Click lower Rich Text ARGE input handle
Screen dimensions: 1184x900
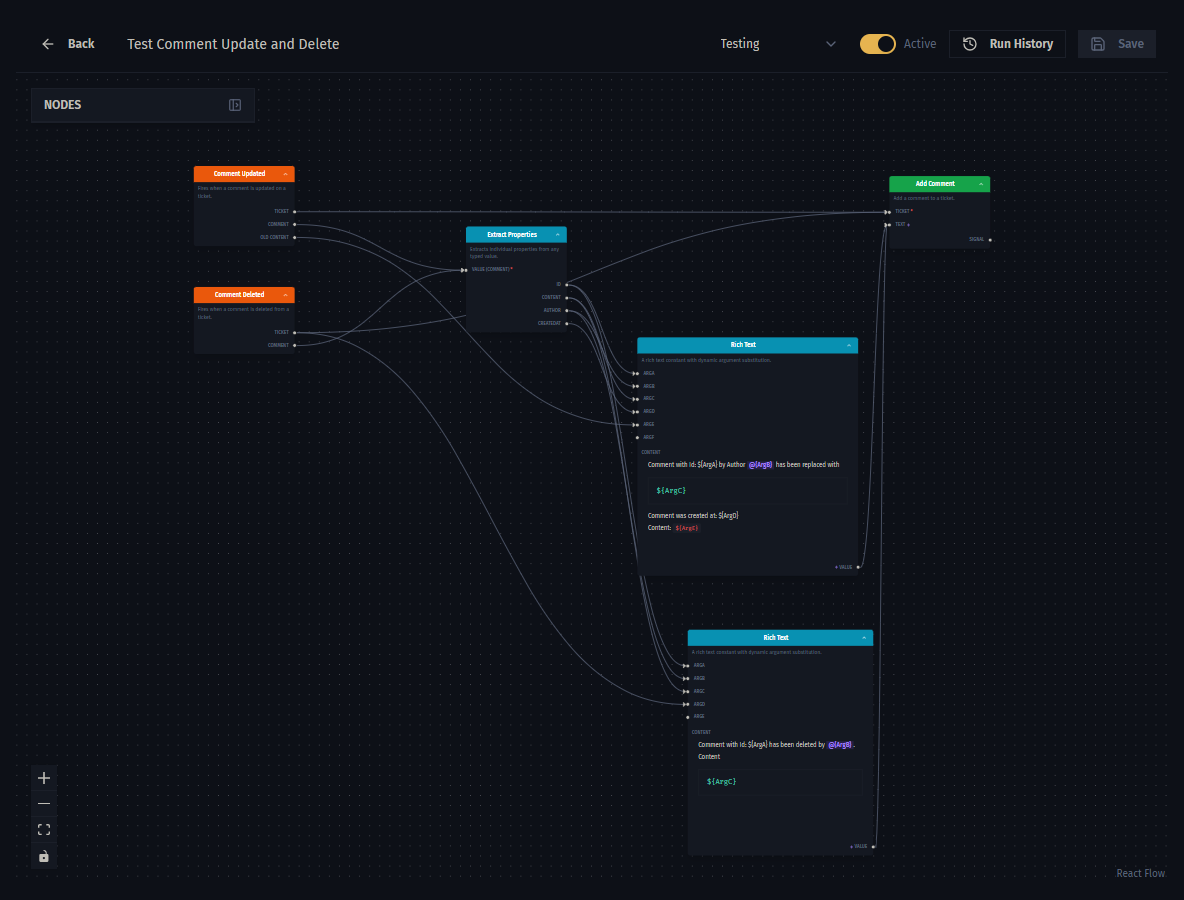click(x=688, y=717)
